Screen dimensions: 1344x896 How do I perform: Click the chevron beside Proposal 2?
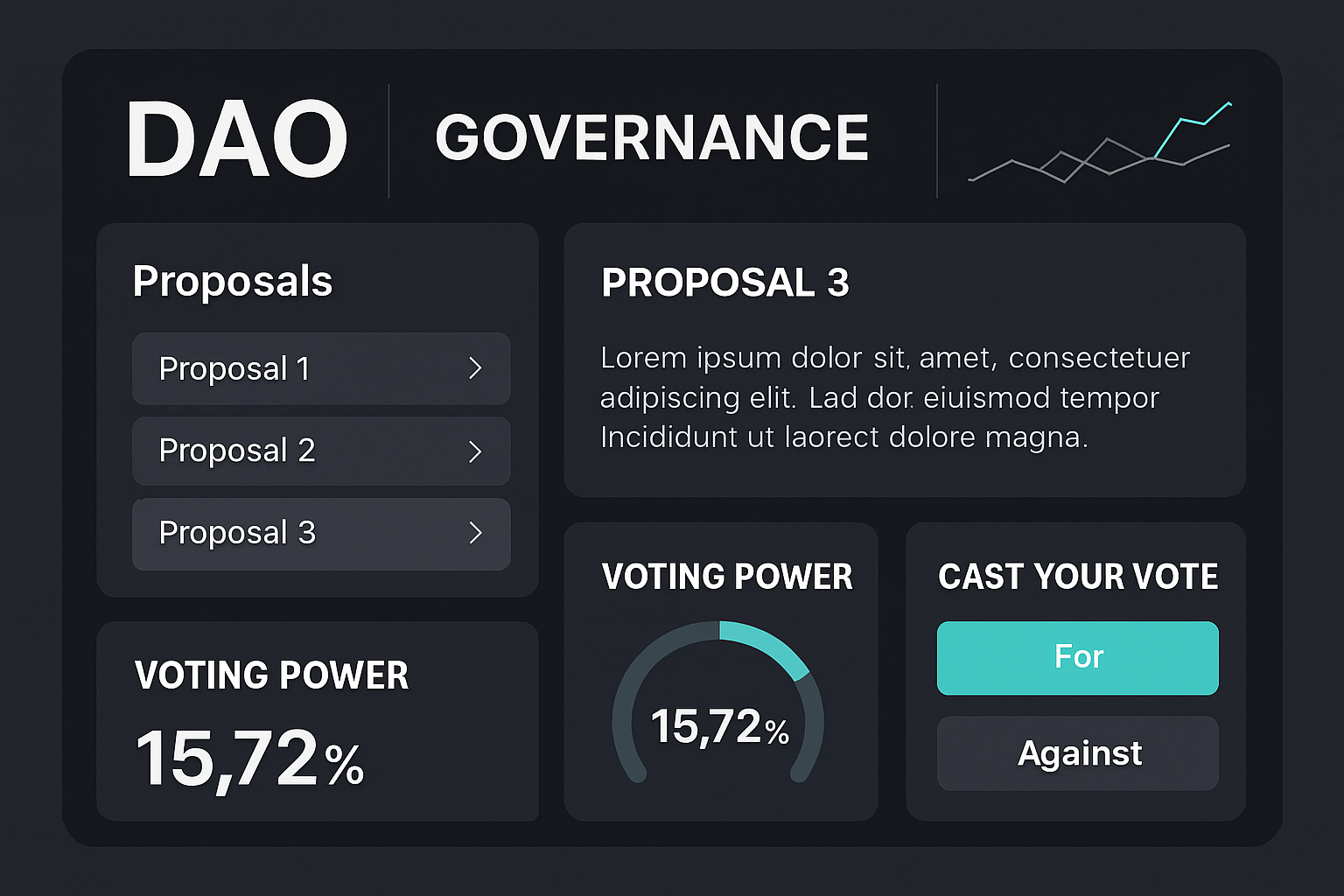[475, 451]
